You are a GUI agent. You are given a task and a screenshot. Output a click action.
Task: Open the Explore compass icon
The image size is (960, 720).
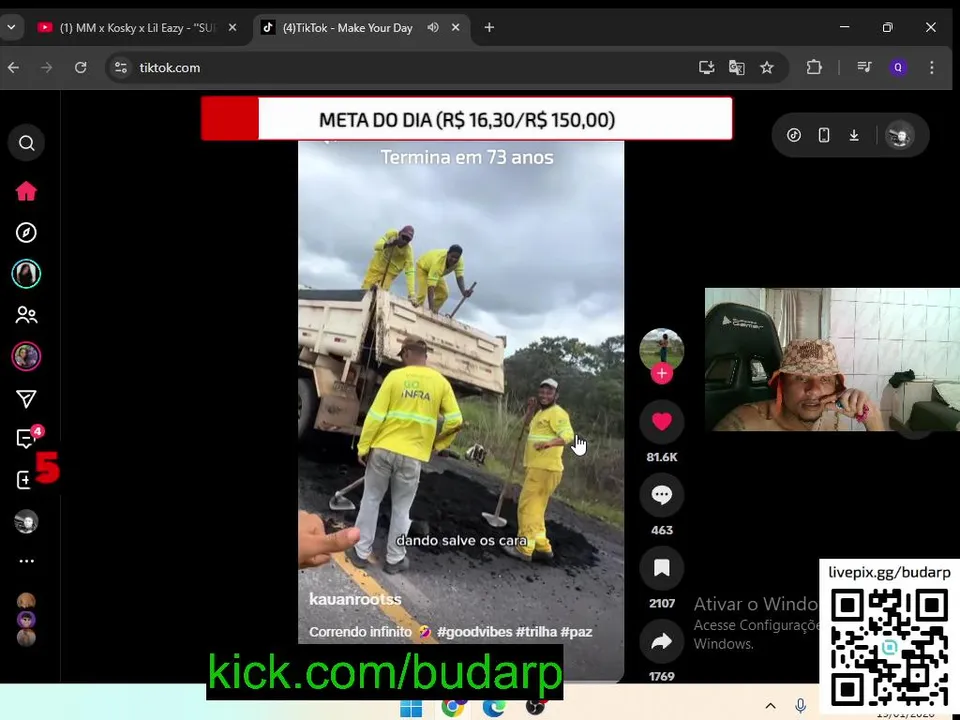coord(26,233)
